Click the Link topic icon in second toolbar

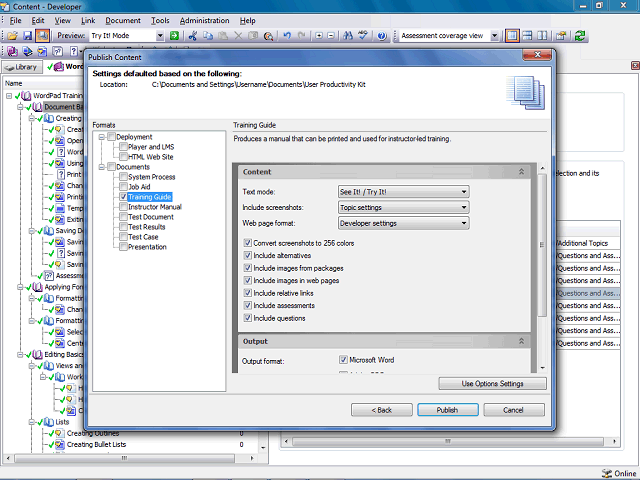pos(42,51)
